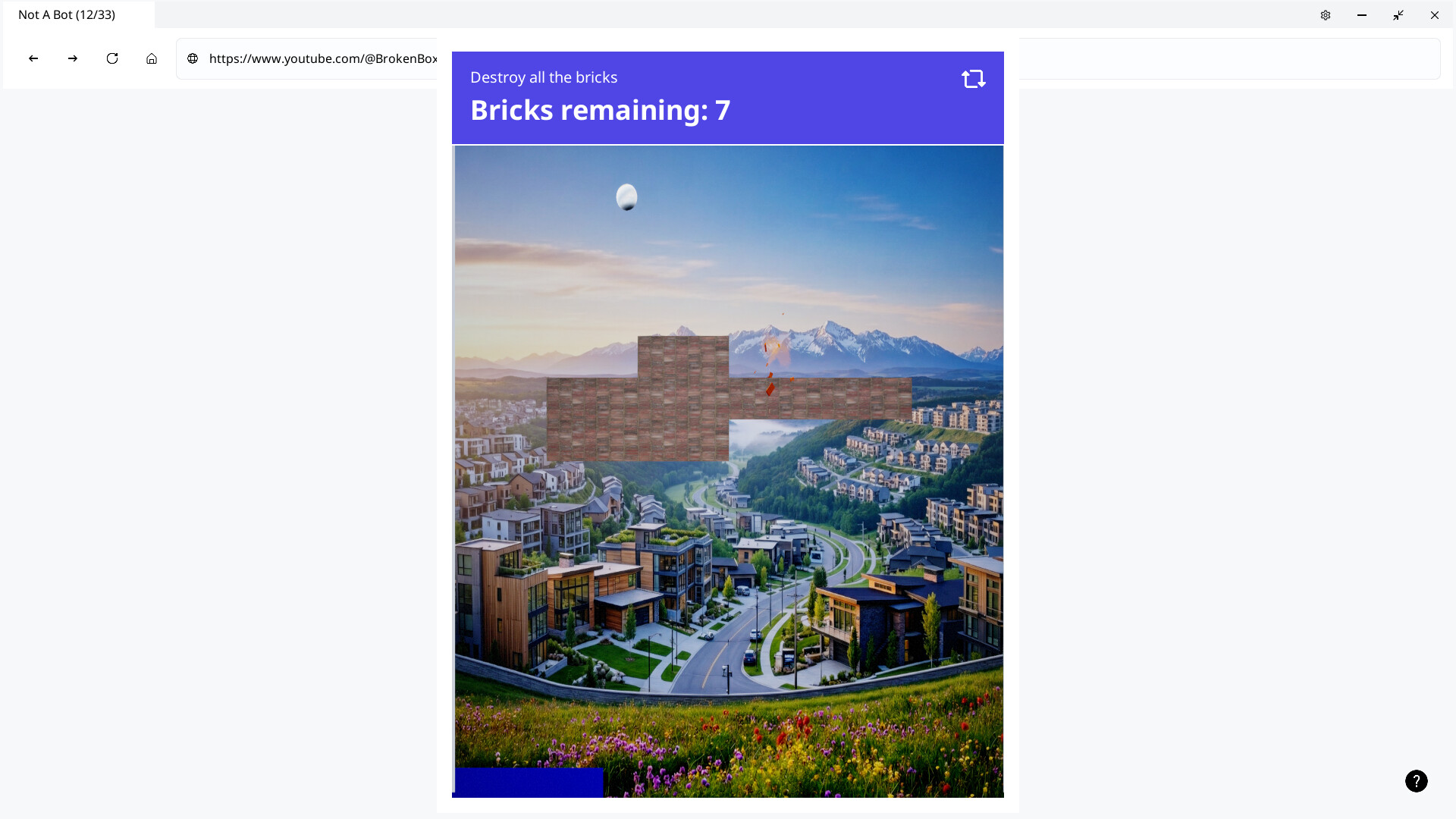
Task: Click the Bricks remaining: 7 counter
Action: [600, 111]
